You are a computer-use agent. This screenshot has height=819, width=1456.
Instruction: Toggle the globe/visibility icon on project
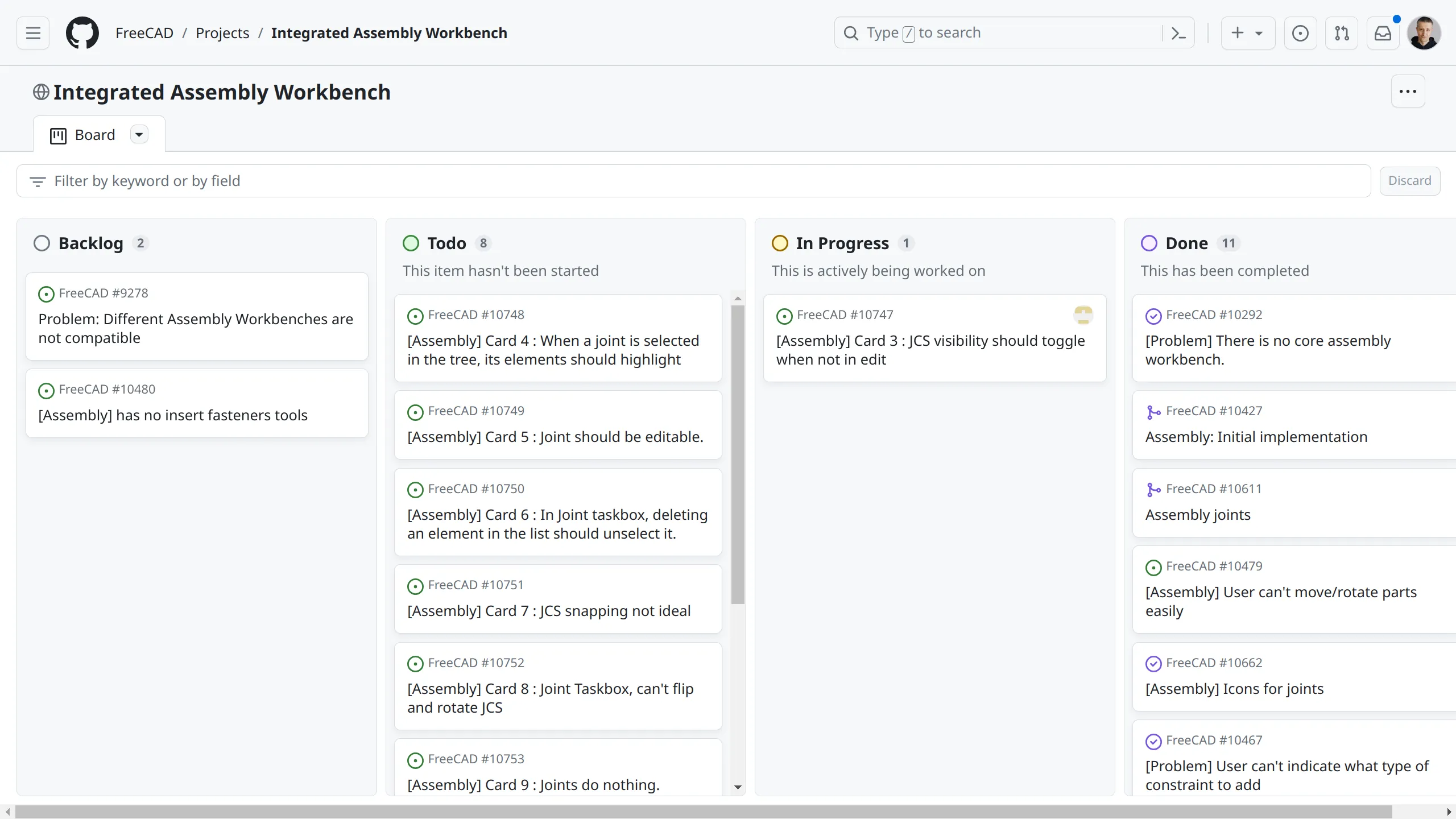(40, 92)
